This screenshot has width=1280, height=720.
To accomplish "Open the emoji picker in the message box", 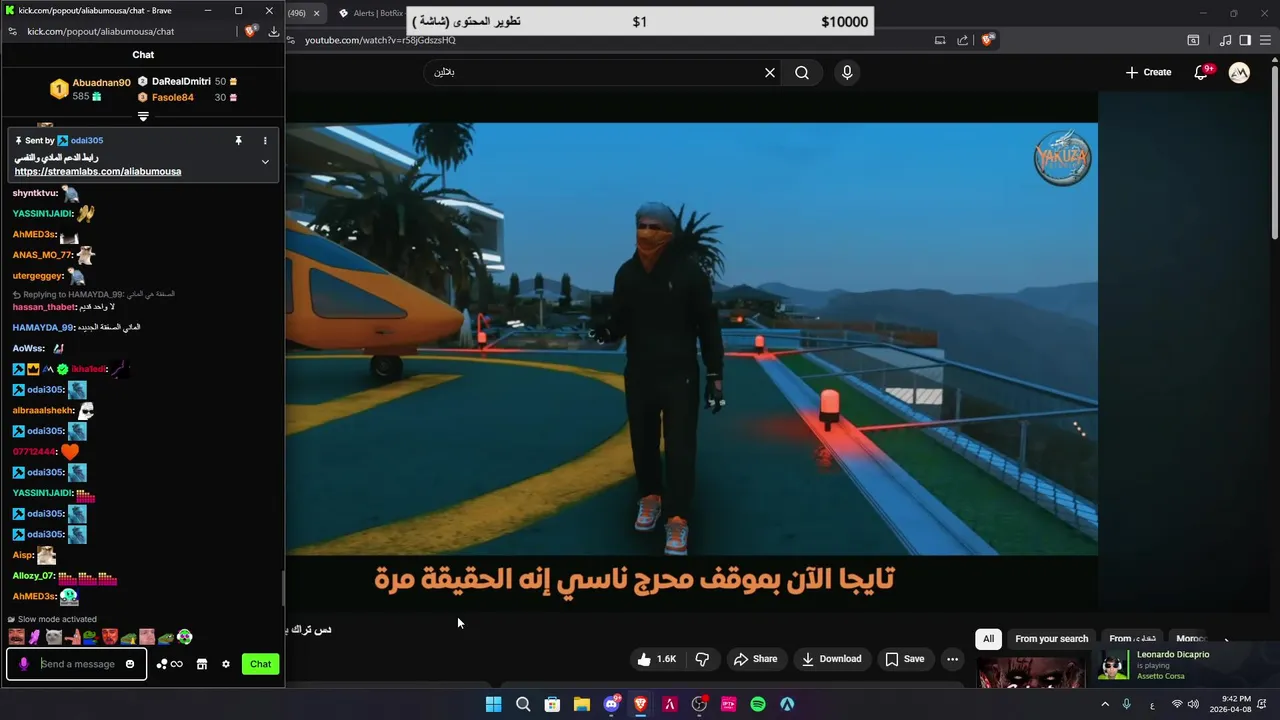I will click(130, 664).
